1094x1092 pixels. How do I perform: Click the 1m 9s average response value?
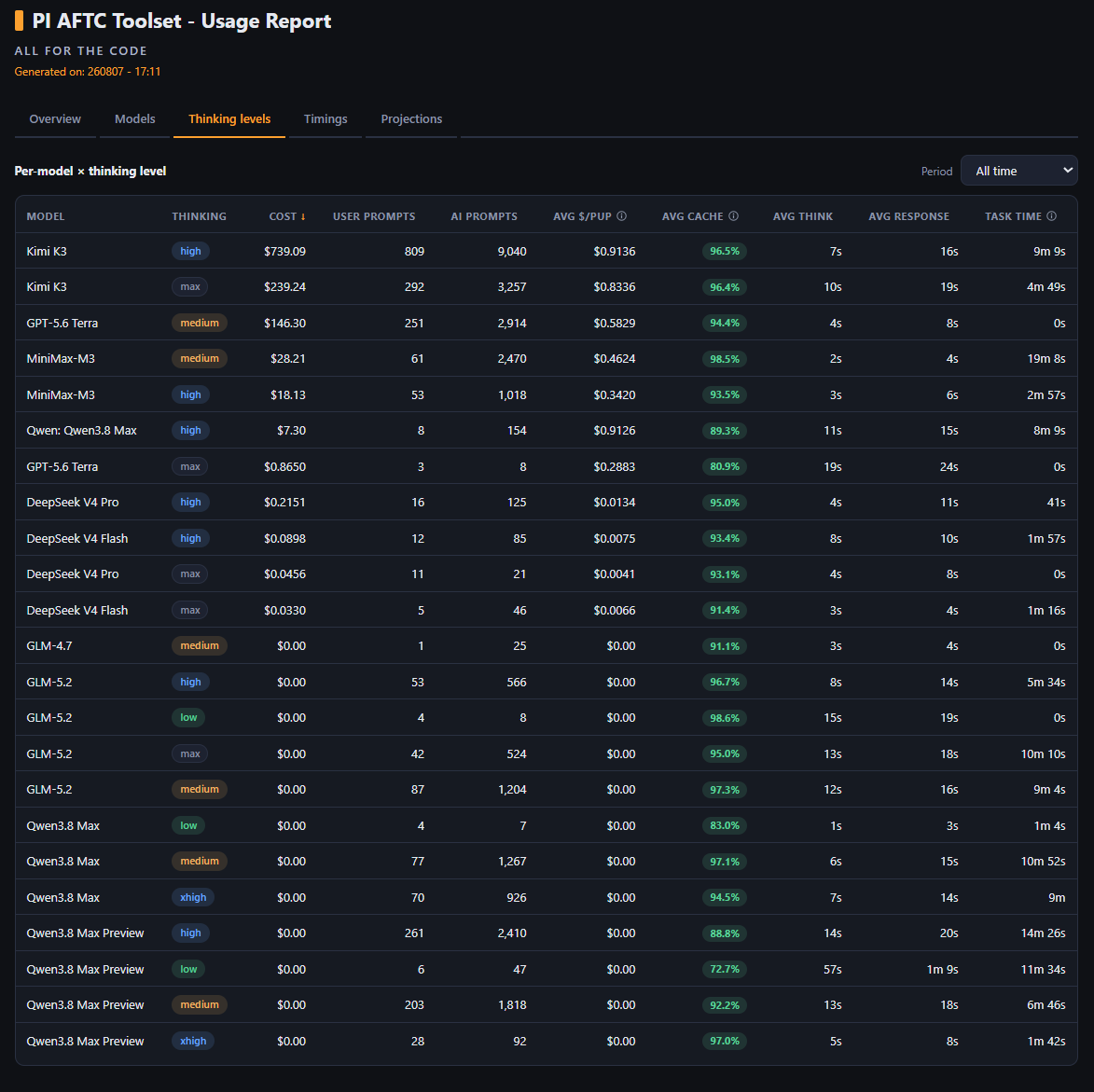tap(942, 969)
